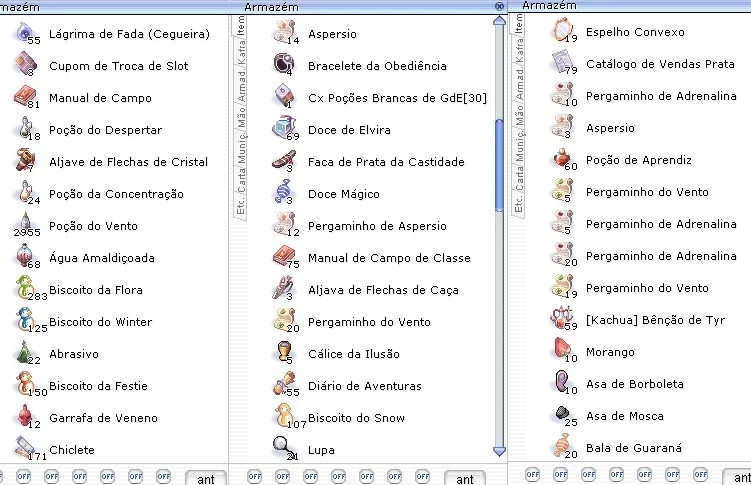The height and width of the screenshot is (485, 751).
Task: Select the Lágrima de Fada (Cegueira) item icon
Action: [24, 33]
